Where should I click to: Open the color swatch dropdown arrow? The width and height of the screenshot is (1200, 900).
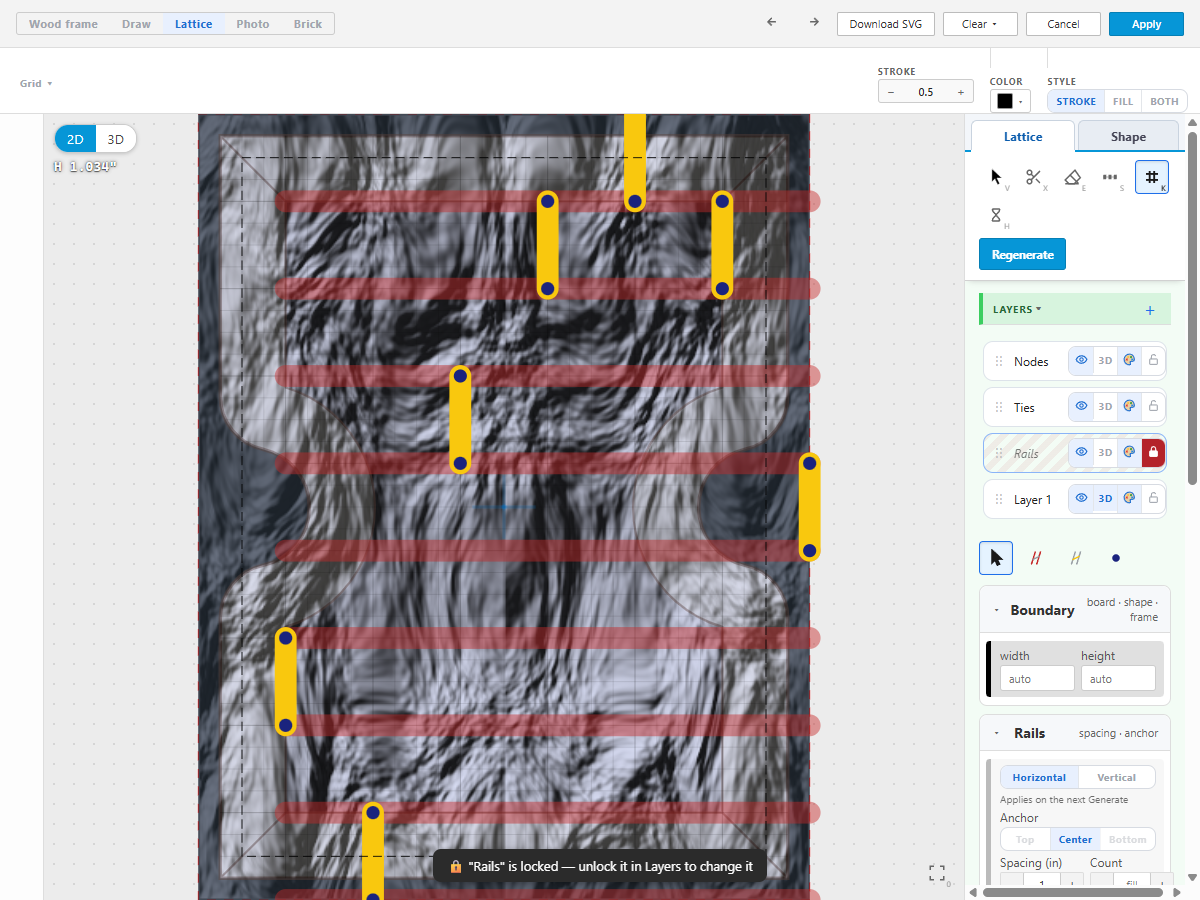point(1021,101)
